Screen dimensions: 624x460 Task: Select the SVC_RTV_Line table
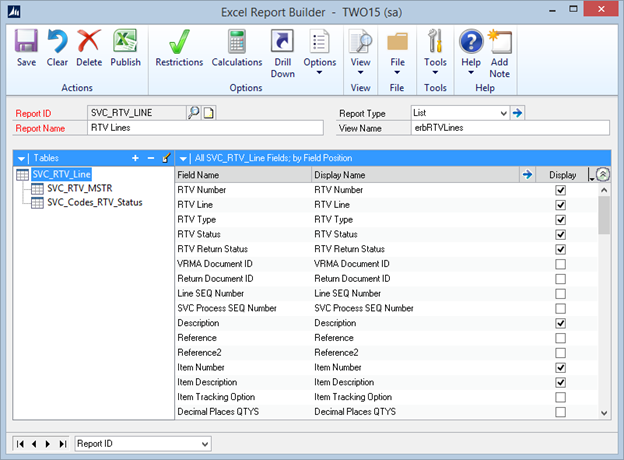[61, 174]
